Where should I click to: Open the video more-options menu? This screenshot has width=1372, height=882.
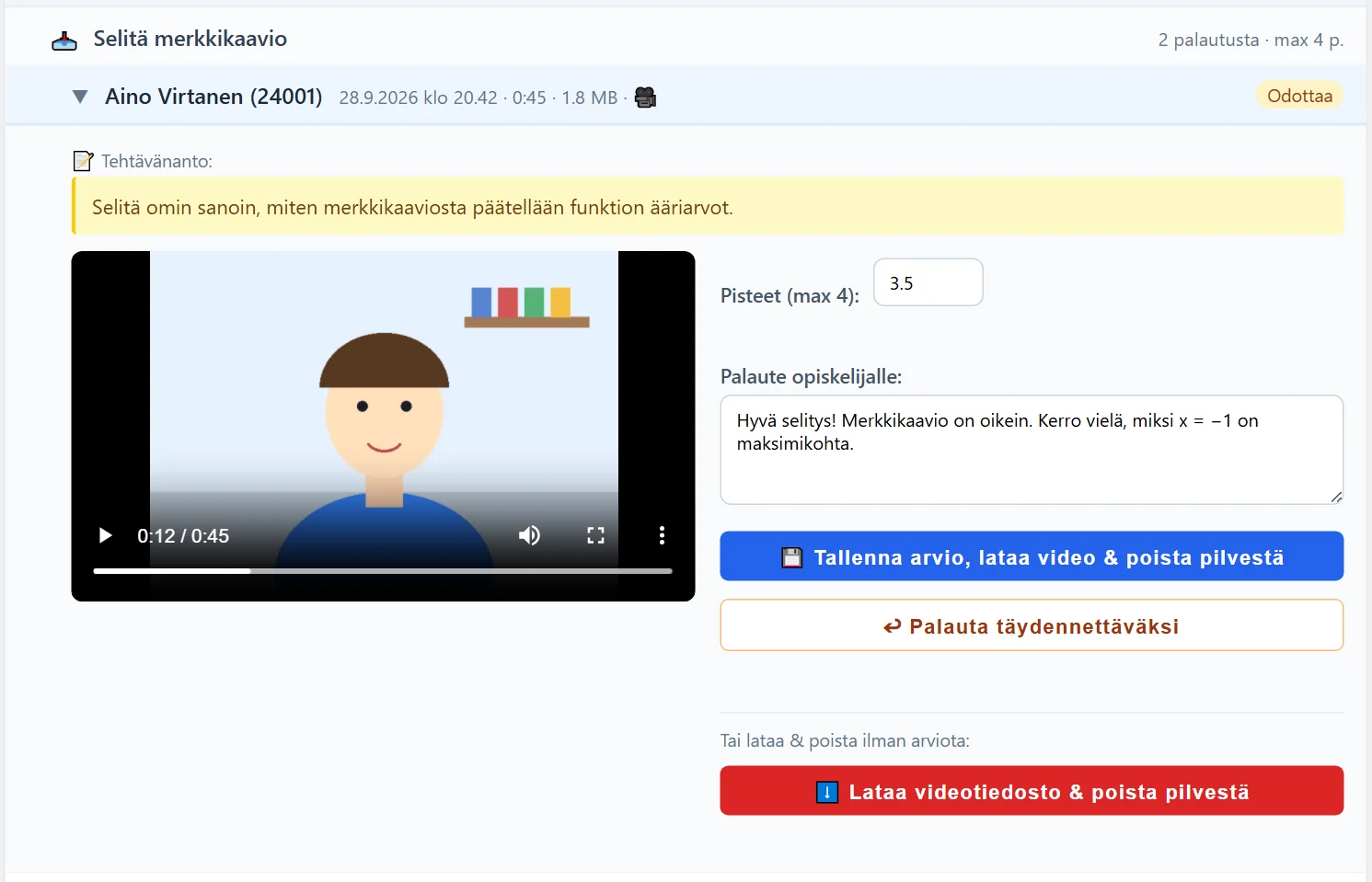click(x=662, y=535)
